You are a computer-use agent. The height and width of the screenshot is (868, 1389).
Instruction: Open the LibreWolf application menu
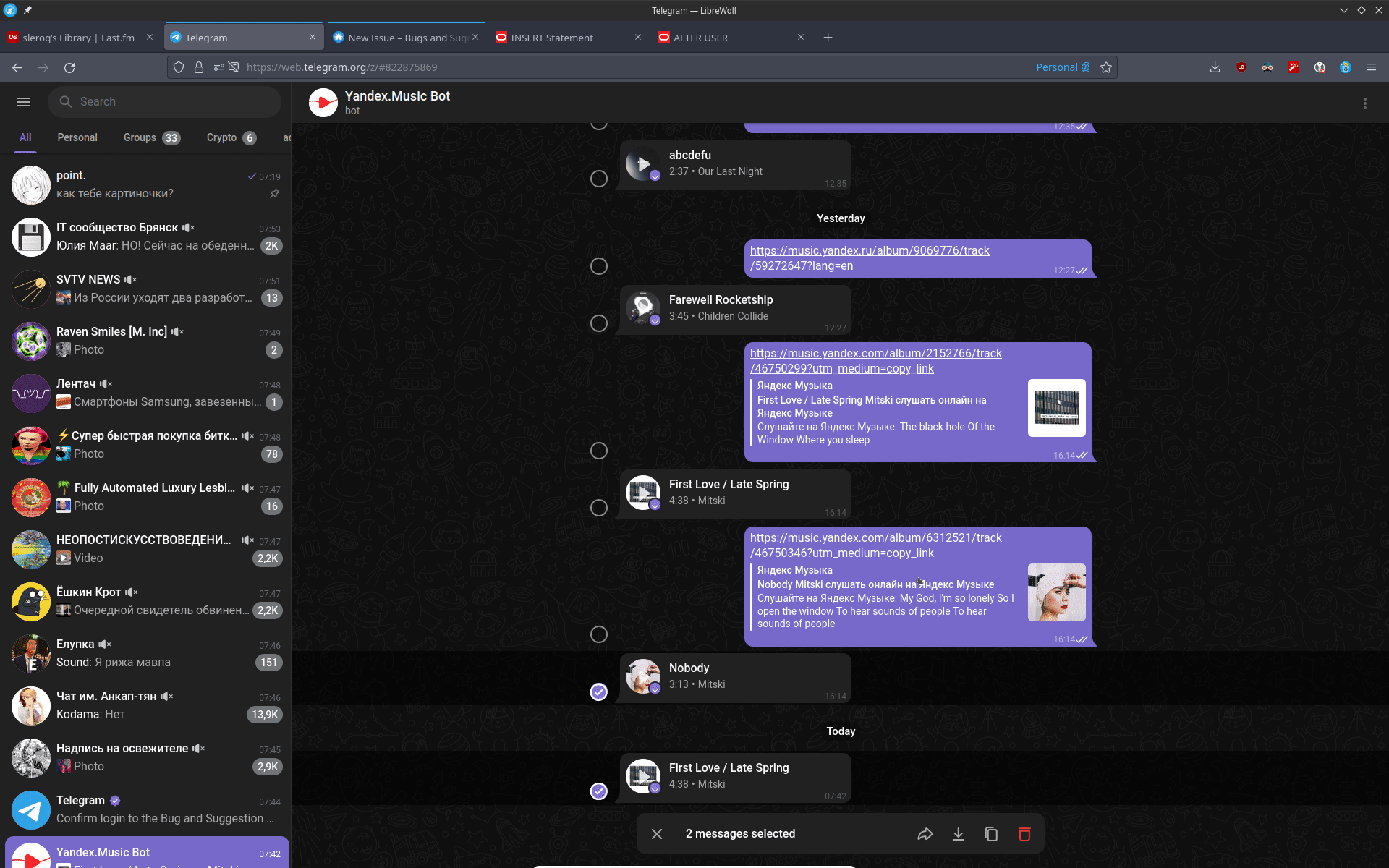1371,67
